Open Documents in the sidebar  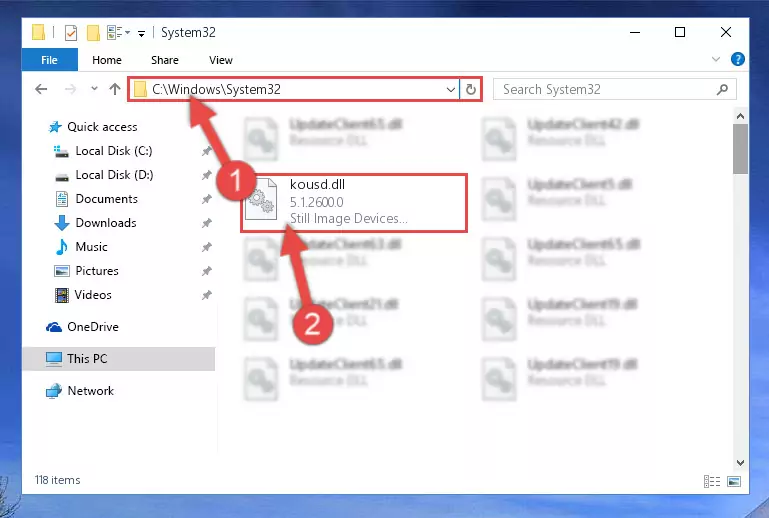[x=106, y=199]
